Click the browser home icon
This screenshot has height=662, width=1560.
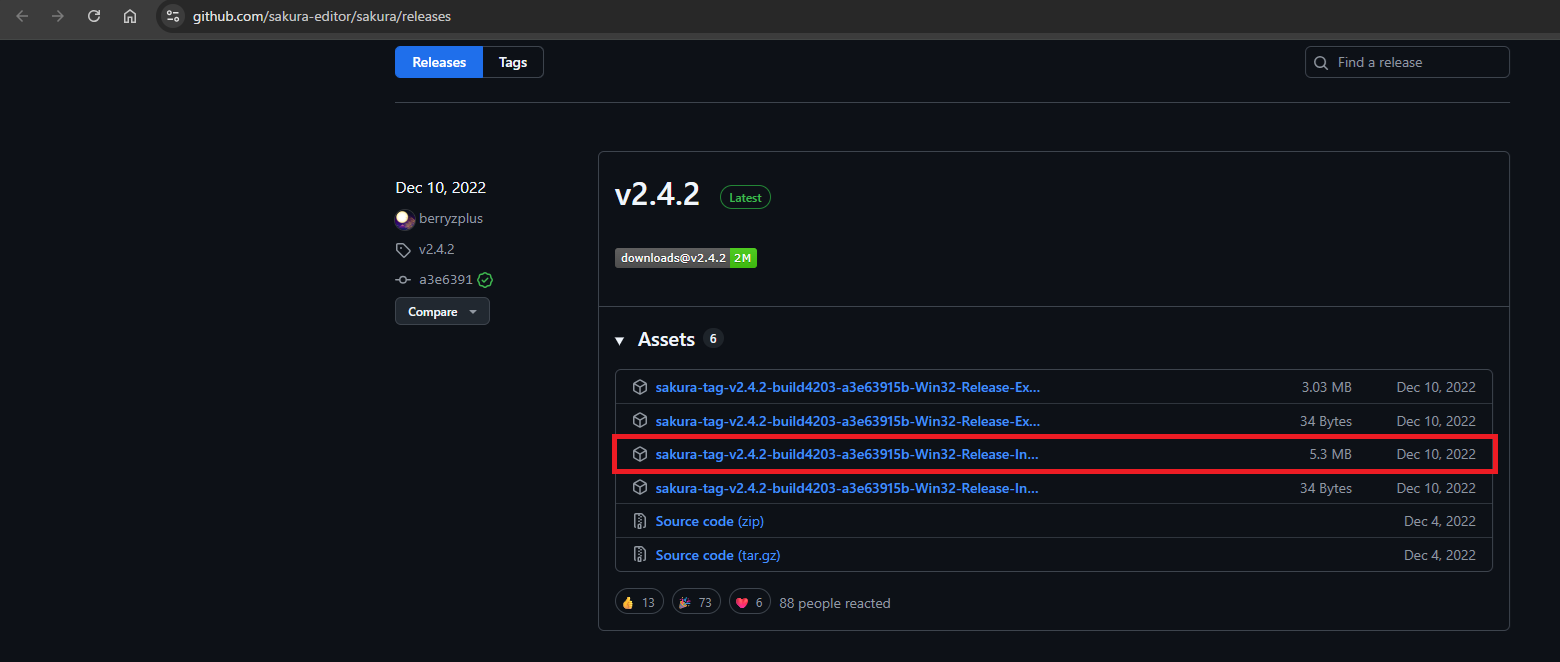point(130,16)
